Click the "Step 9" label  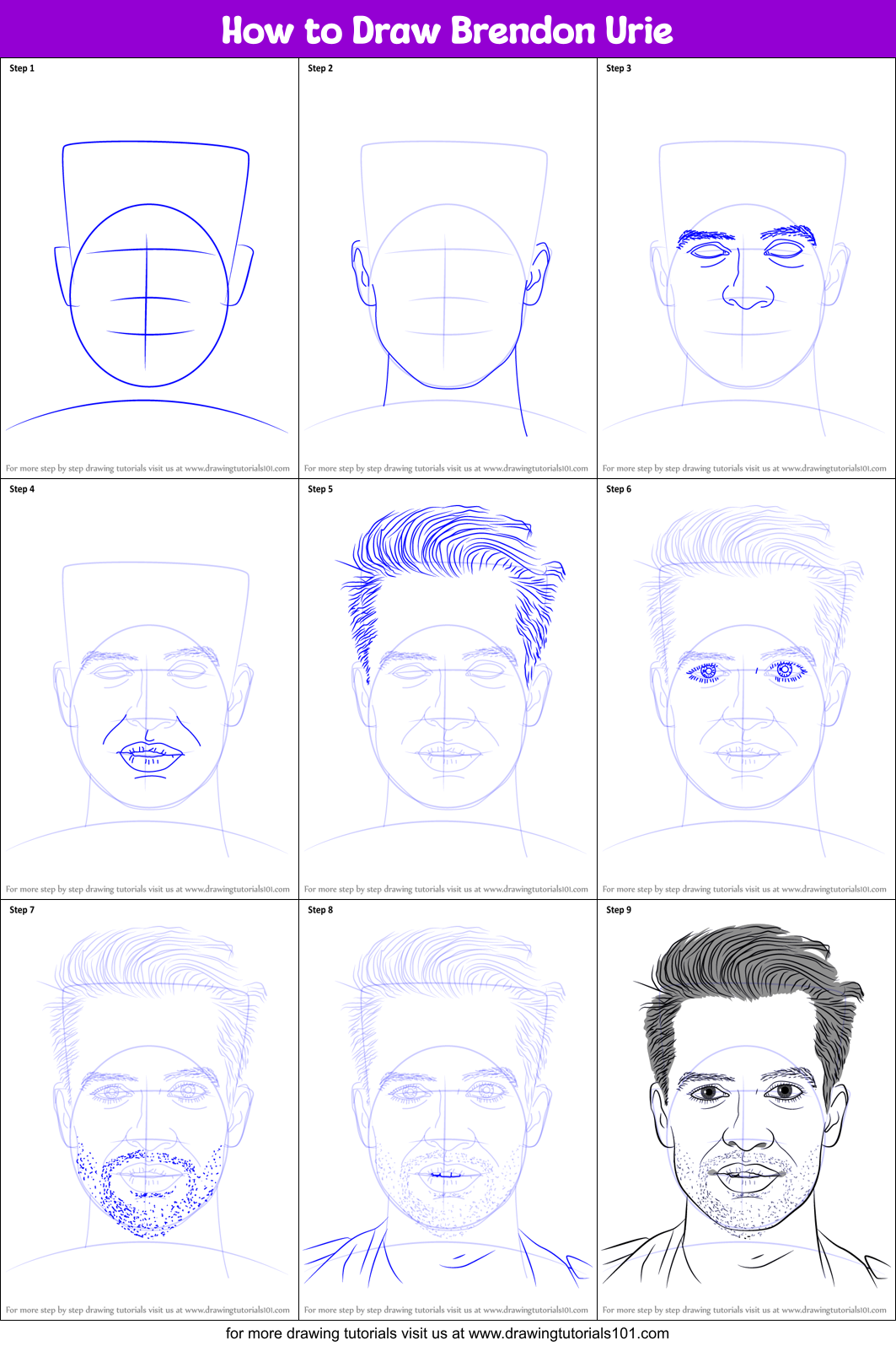coord(619,910)
